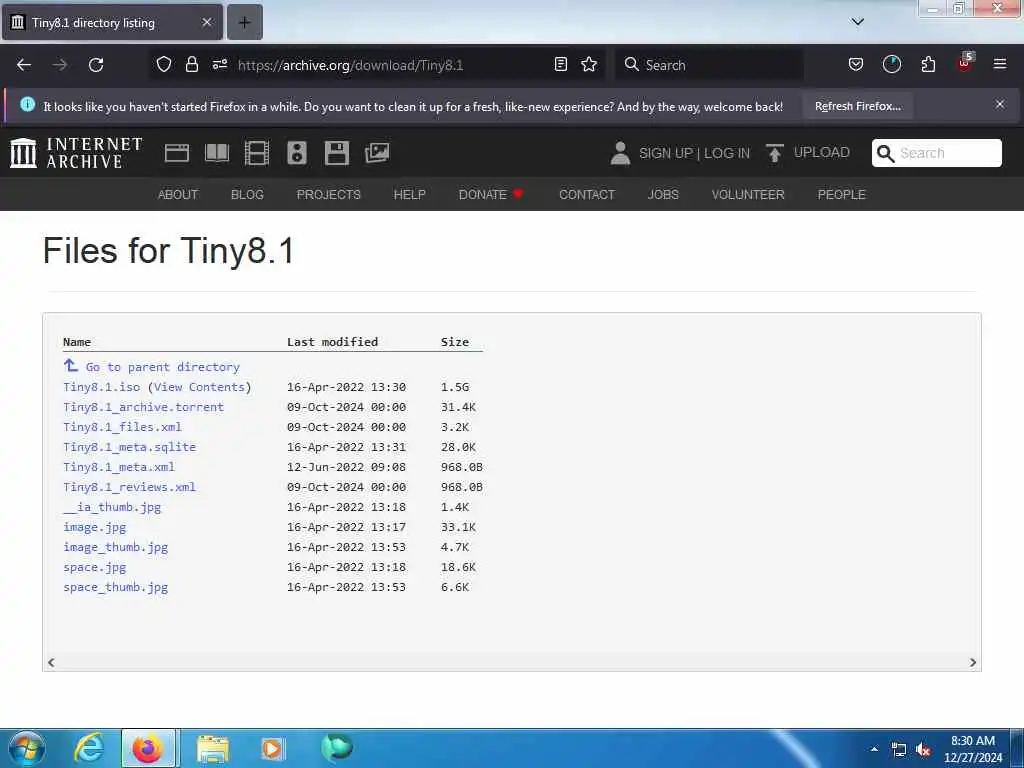
Task: Focus the Firefox toolbar Search box
Action: point(709,65)
